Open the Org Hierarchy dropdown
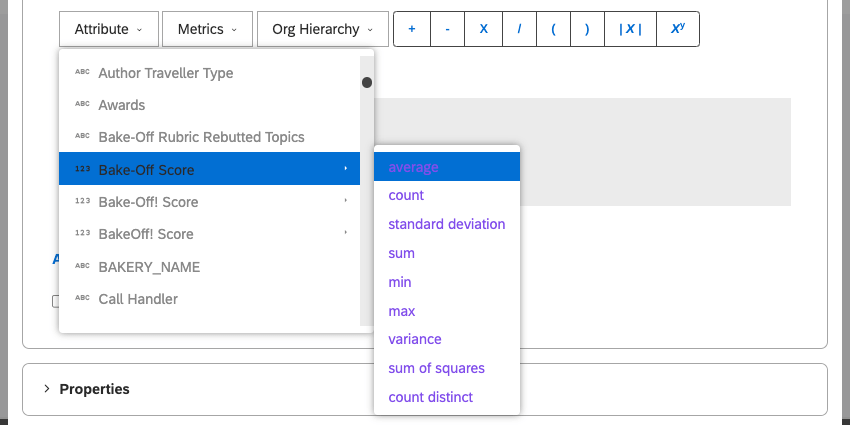This screenshot has width=850, height=425. tap(322, 29)
